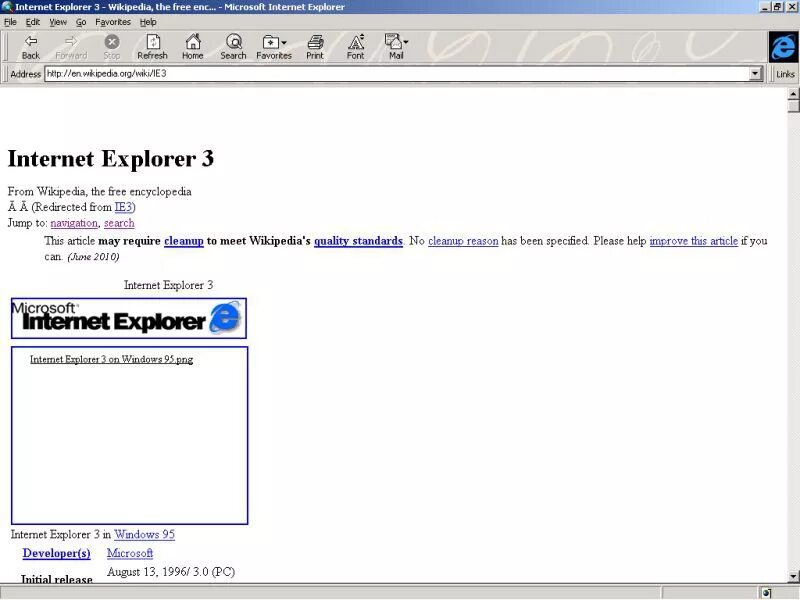Viewport: 800px width, 600px height.
Task: Open the Windows 95 link
Action: point(144,534)
